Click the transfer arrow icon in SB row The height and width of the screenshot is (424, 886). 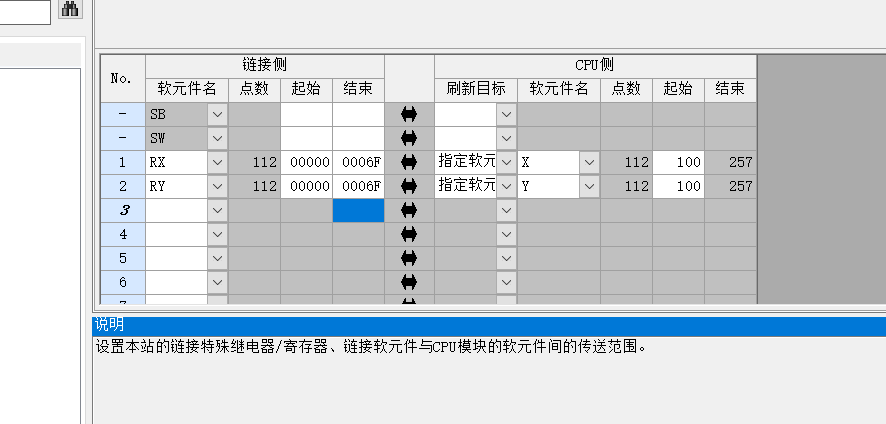[408, 114]
